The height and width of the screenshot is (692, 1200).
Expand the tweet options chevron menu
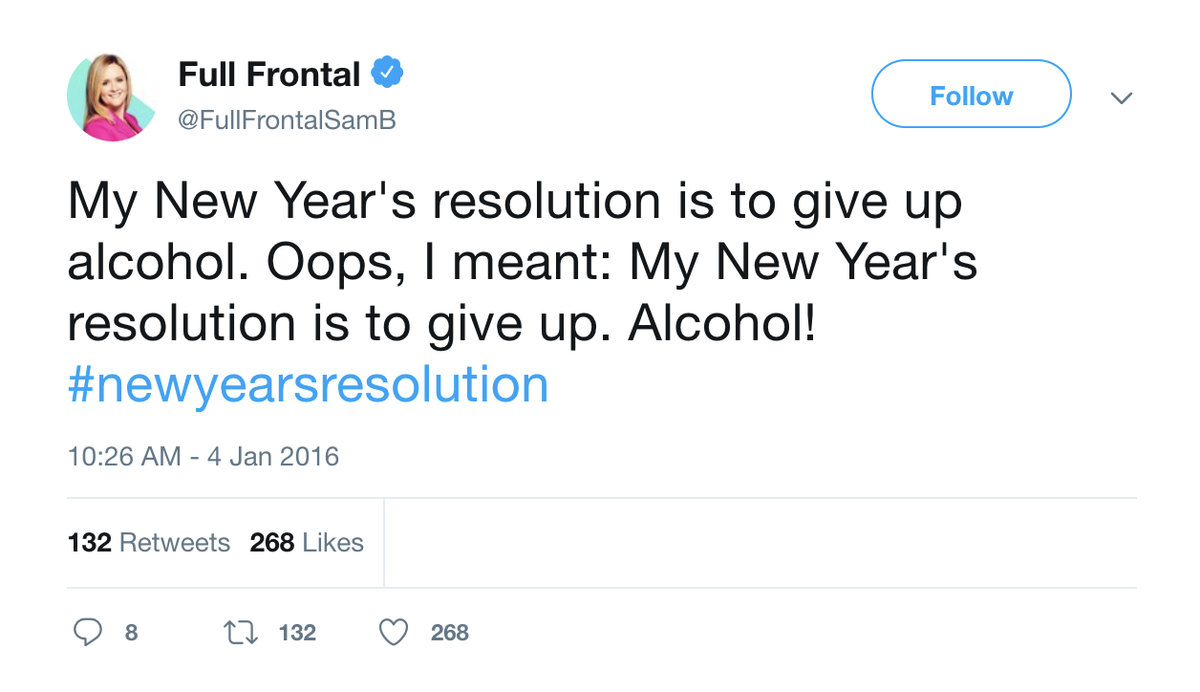tap(1122, 98)
